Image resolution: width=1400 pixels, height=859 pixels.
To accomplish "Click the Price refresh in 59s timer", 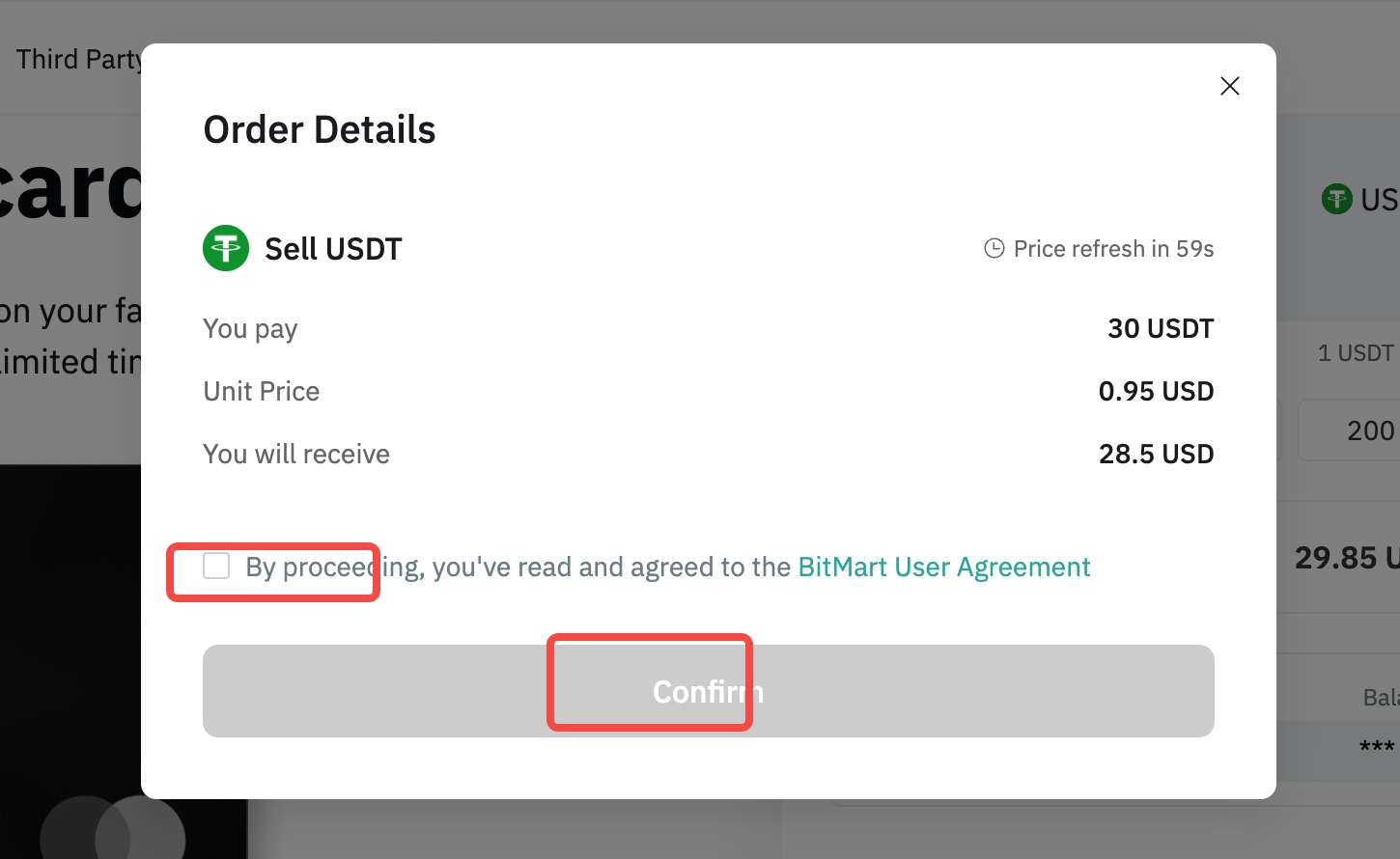I will (1113, 248).
